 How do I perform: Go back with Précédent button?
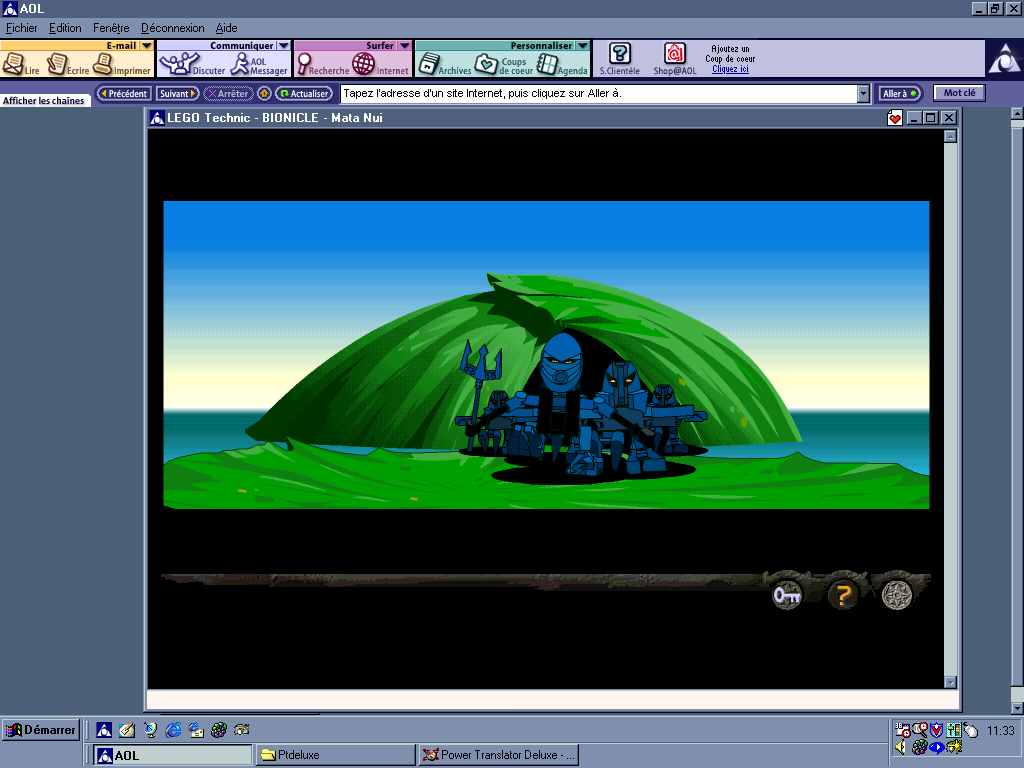click(124, 93)
